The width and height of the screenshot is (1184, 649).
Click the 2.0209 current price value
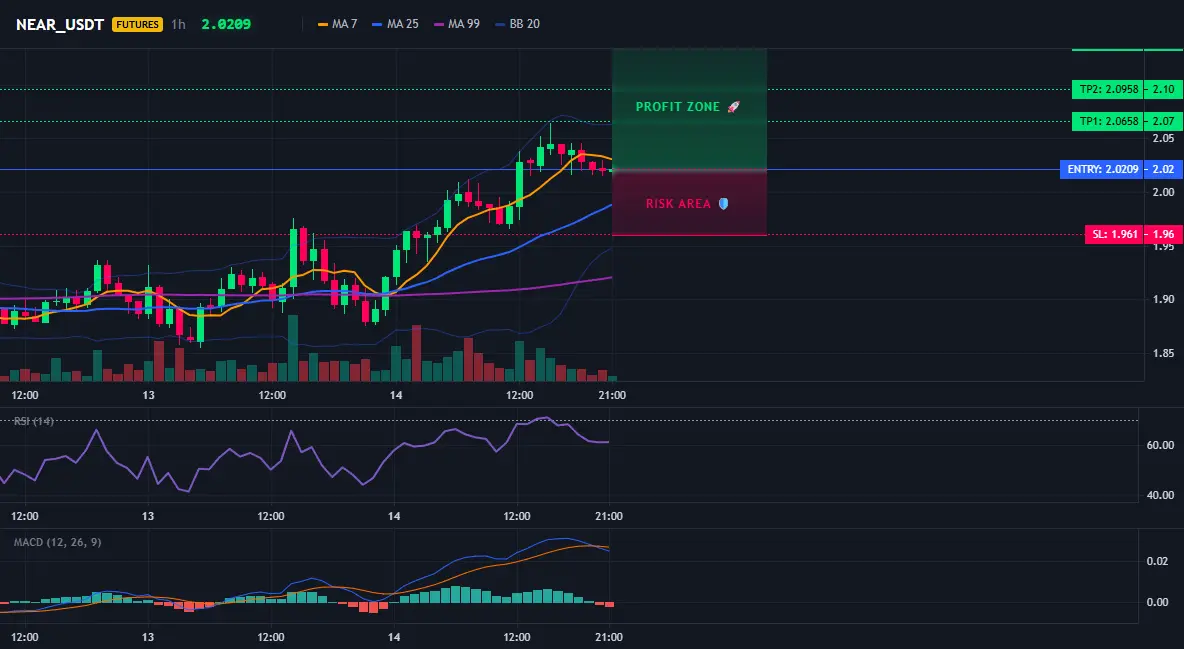point(226,24)
